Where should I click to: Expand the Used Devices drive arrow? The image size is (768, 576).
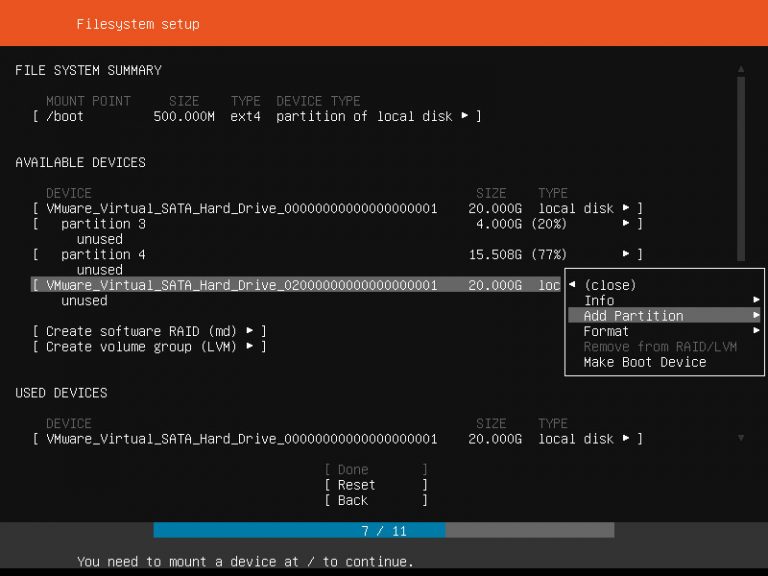click(625, 438)
